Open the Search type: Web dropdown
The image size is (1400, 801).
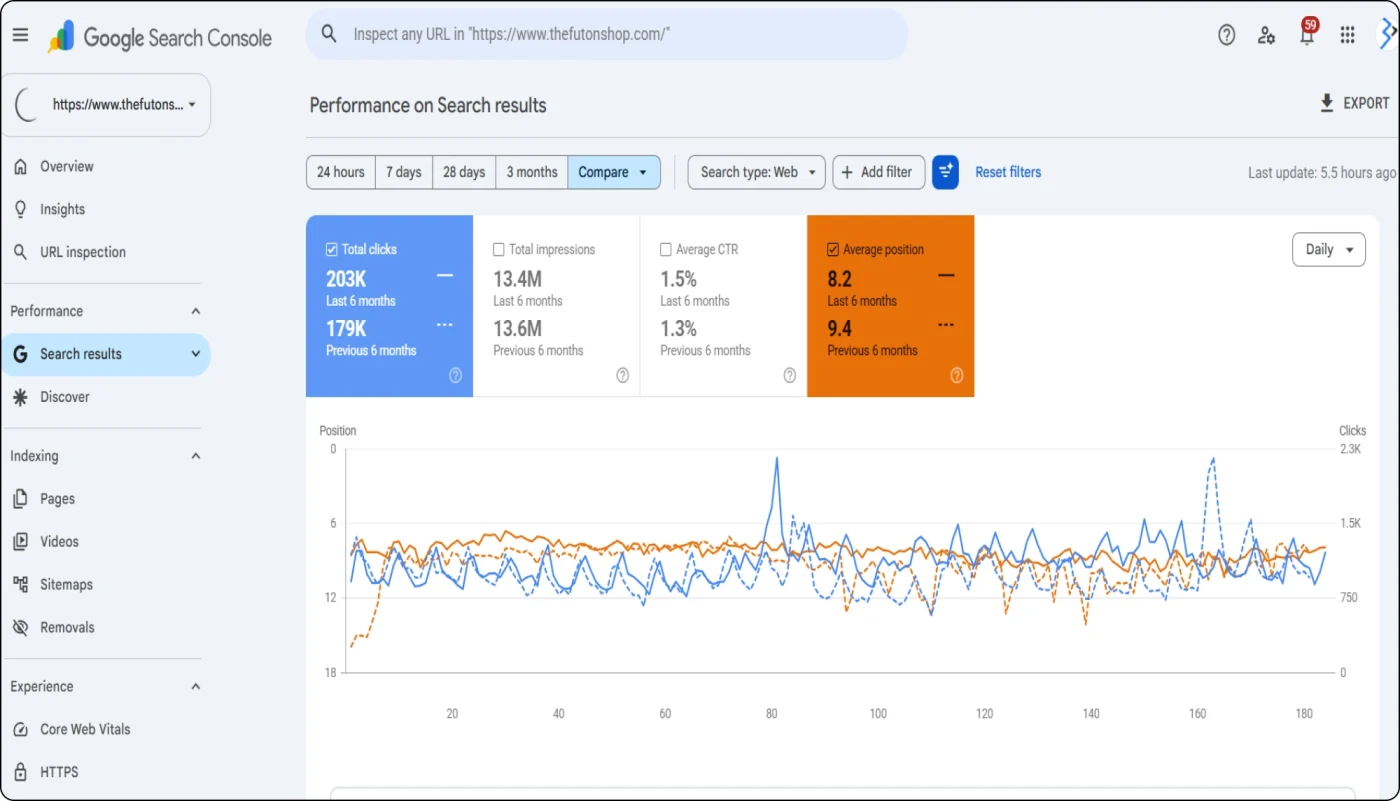[757, 172]
